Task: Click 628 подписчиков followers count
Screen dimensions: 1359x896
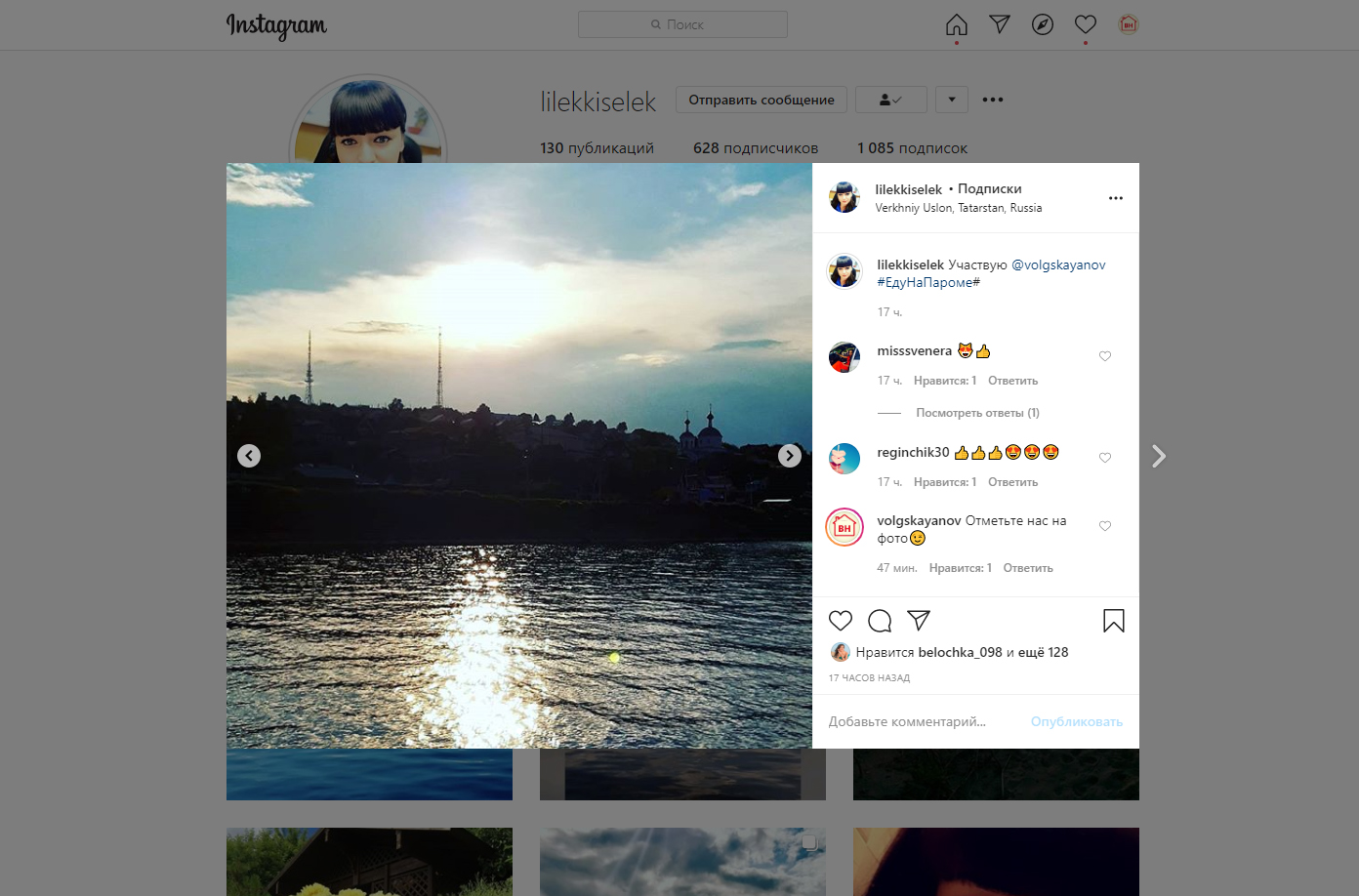Action: point(756,148)
